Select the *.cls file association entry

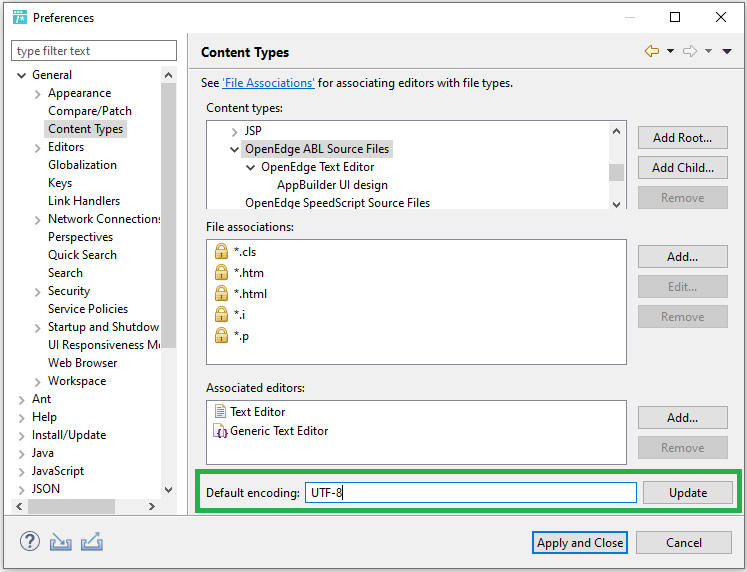coord(245,252)
